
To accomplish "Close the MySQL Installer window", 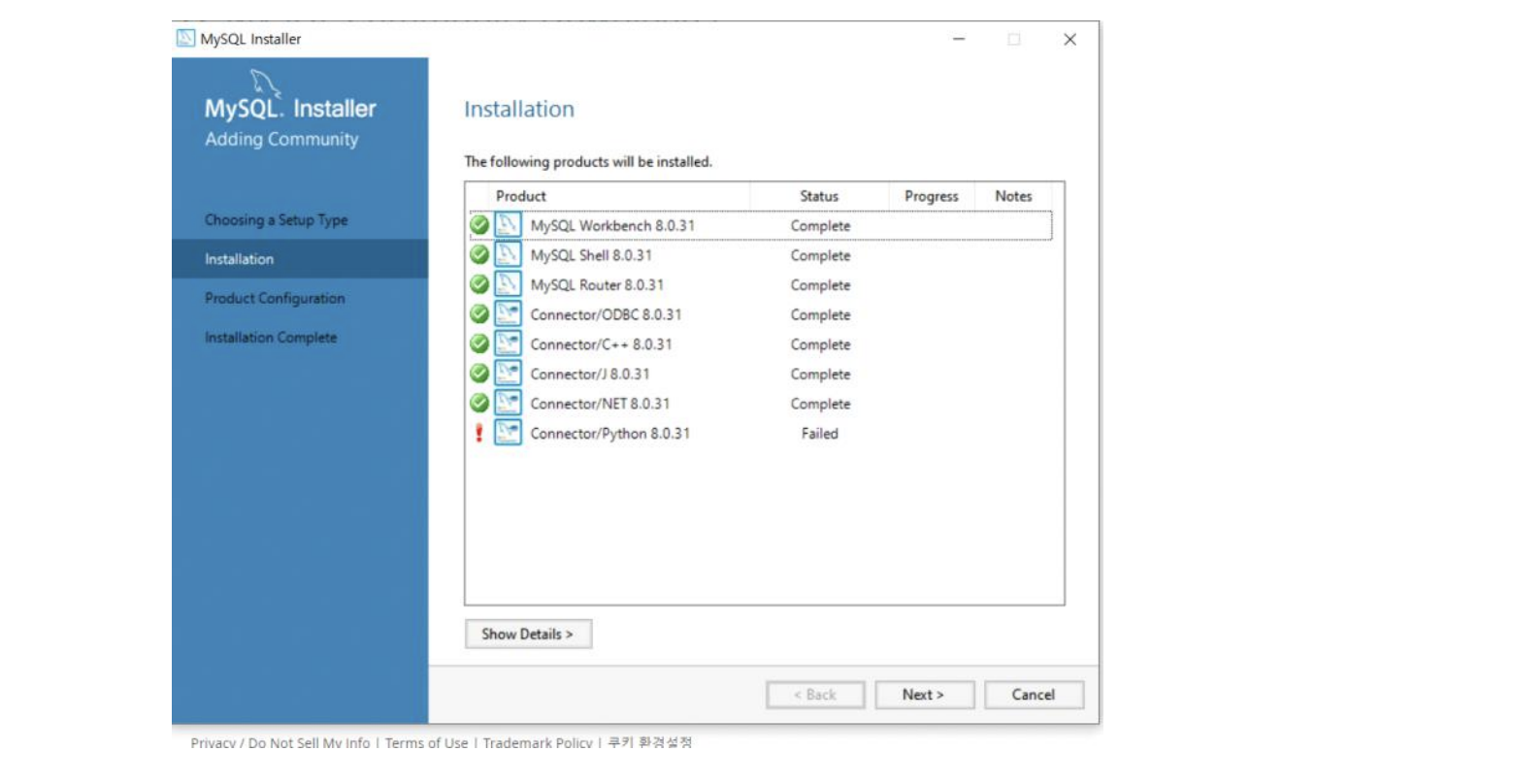I will tap(1070, 39).
